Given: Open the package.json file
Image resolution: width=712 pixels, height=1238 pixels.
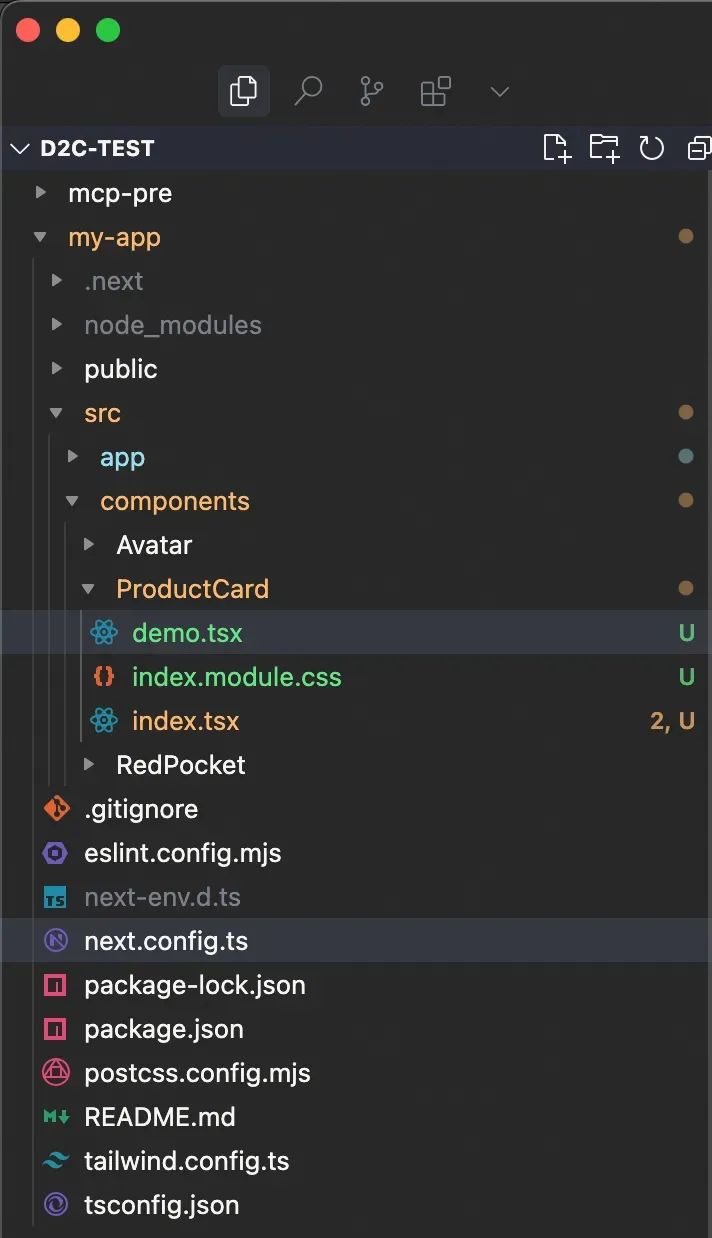Looking at the screenshot, I should tap(164, 1029).
